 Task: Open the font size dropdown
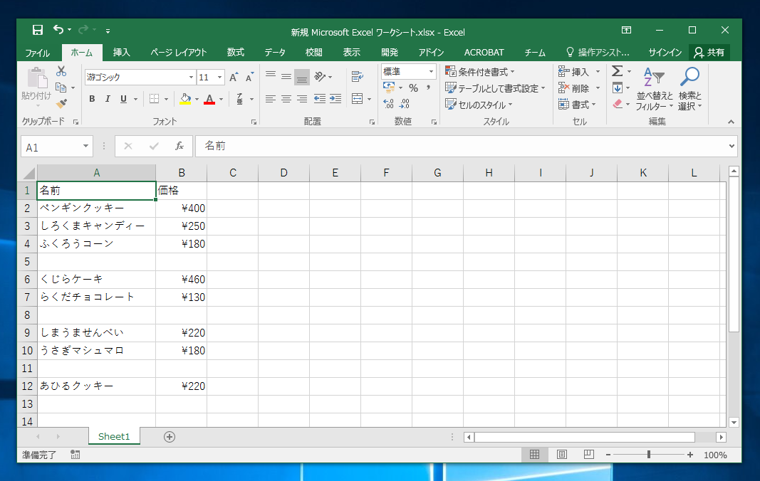[220, 77]
